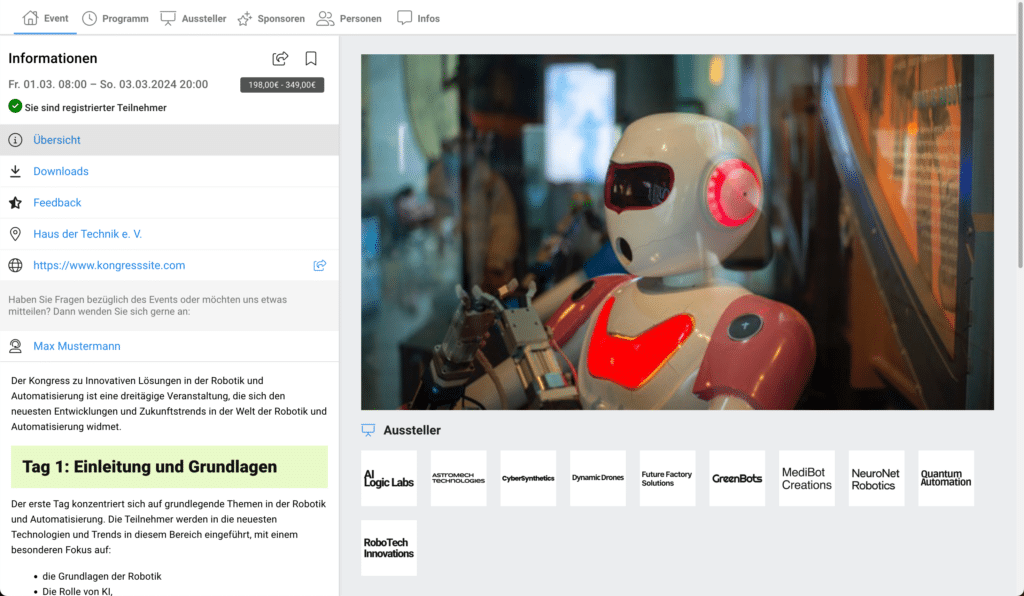Open Haus der Technik e. V. location

tap(88, 234)
